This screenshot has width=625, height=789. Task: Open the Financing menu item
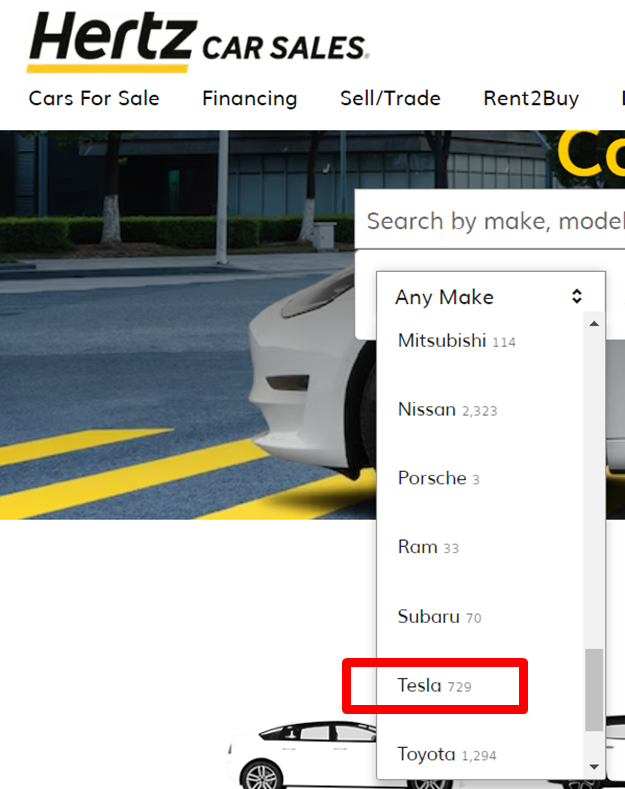click(x=250, y=99)
